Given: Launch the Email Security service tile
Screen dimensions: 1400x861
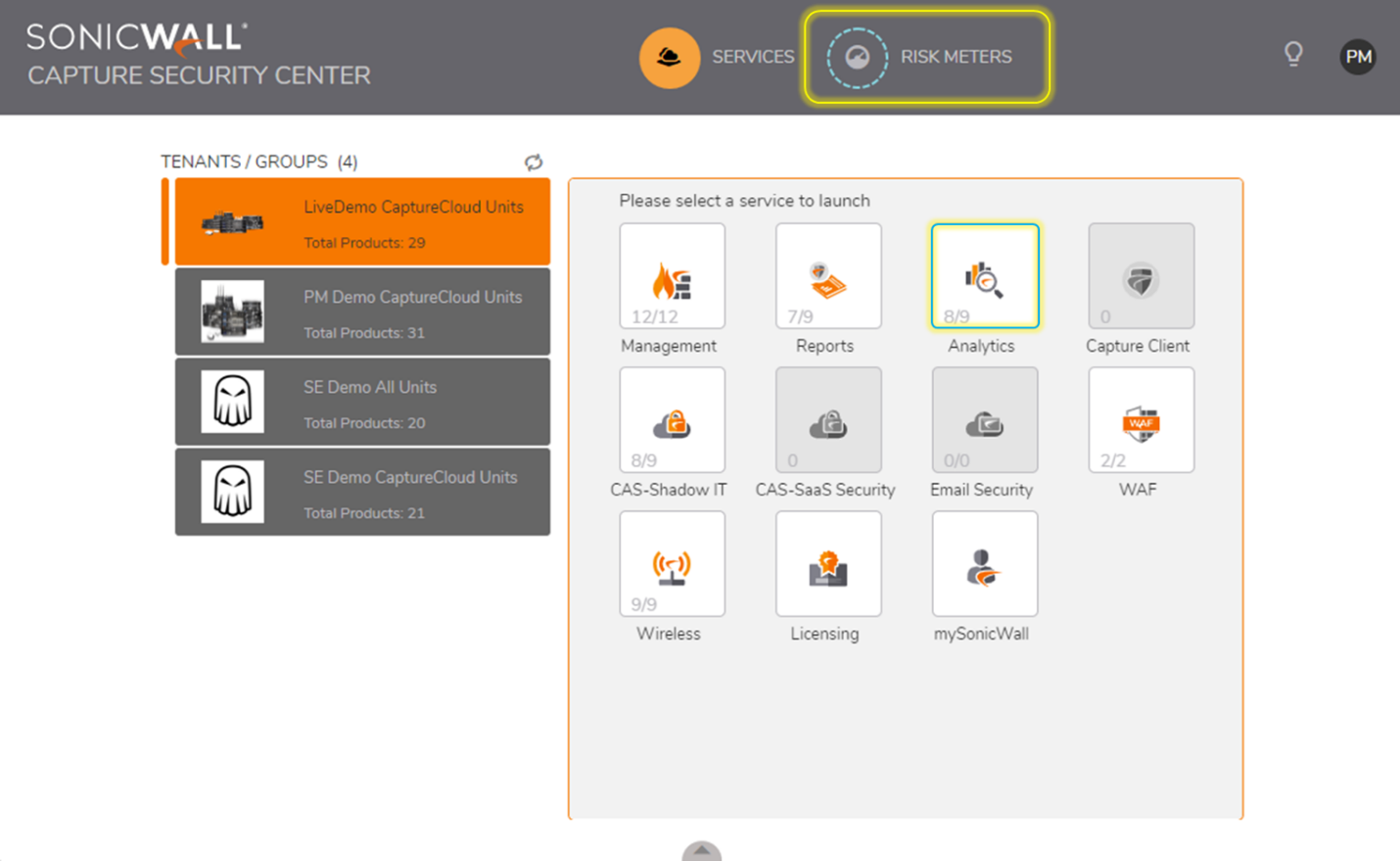Looking at the screenshot, I should click(985, 420).
